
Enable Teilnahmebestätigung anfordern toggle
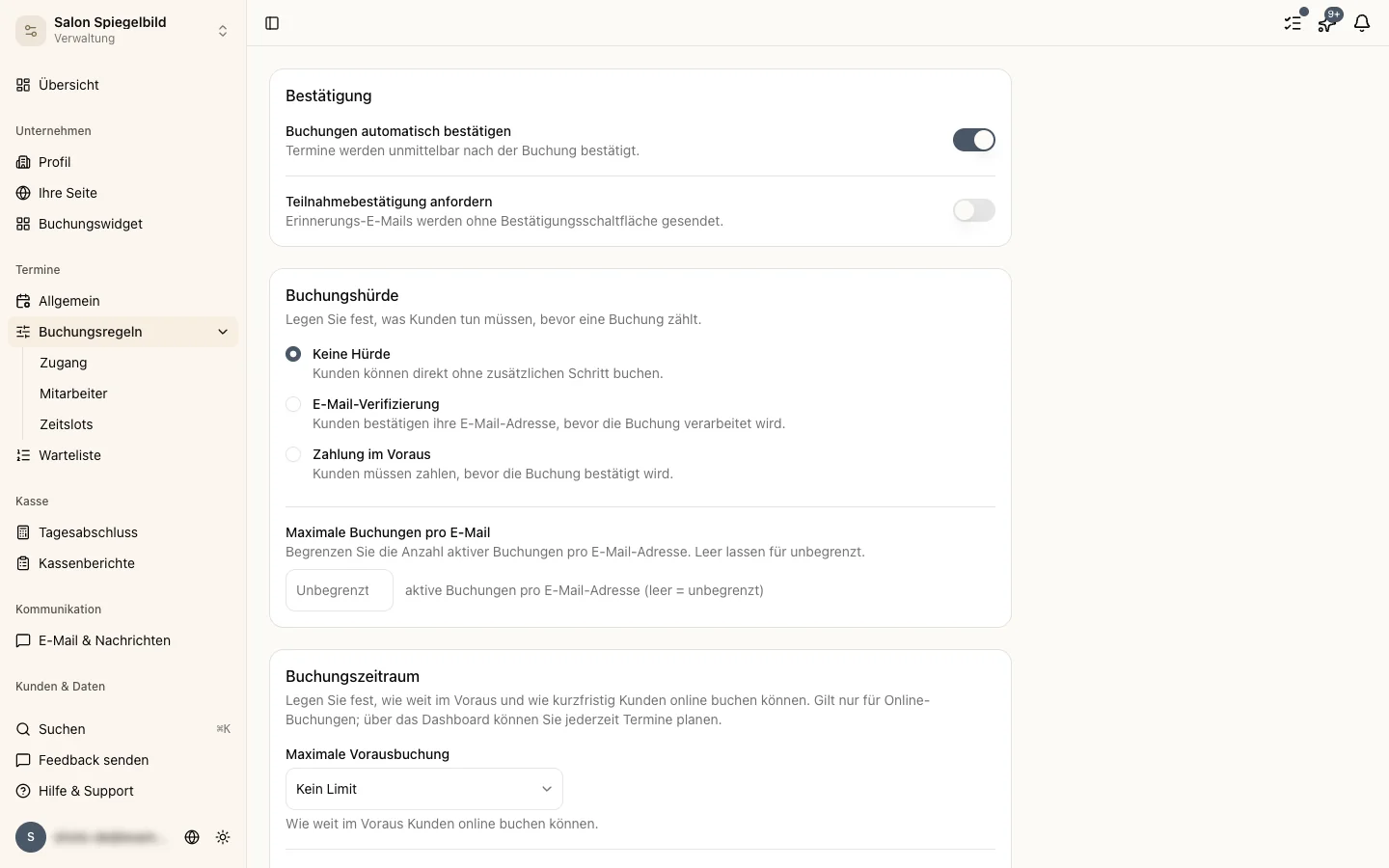[x=974, y=210]
